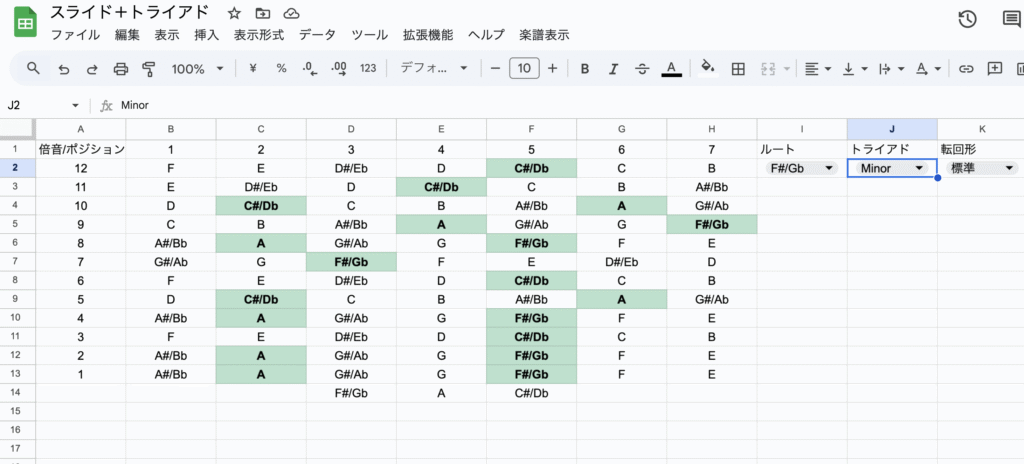Open the F#/Gb root note dropdown
1024x464 pixels.
[x=802, y=169]
